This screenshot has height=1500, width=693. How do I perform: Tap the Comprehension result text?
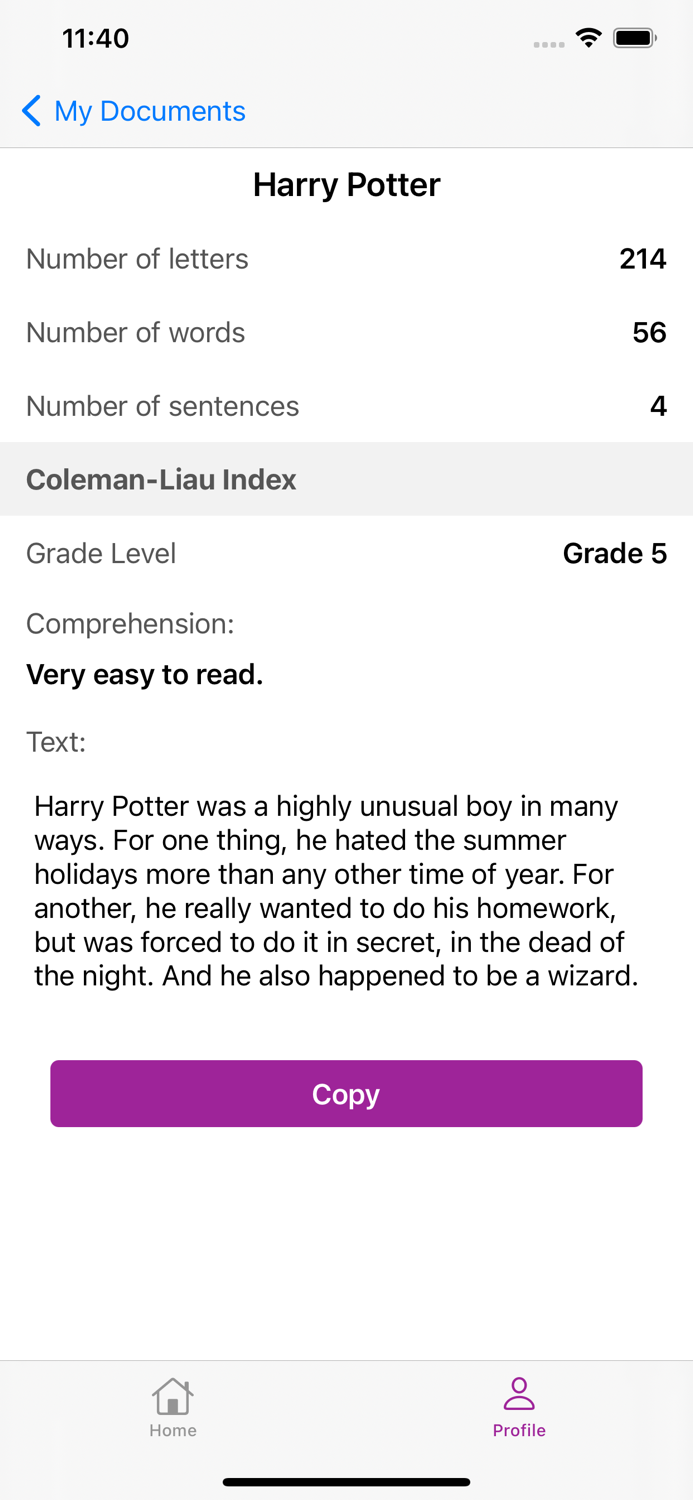144,675
